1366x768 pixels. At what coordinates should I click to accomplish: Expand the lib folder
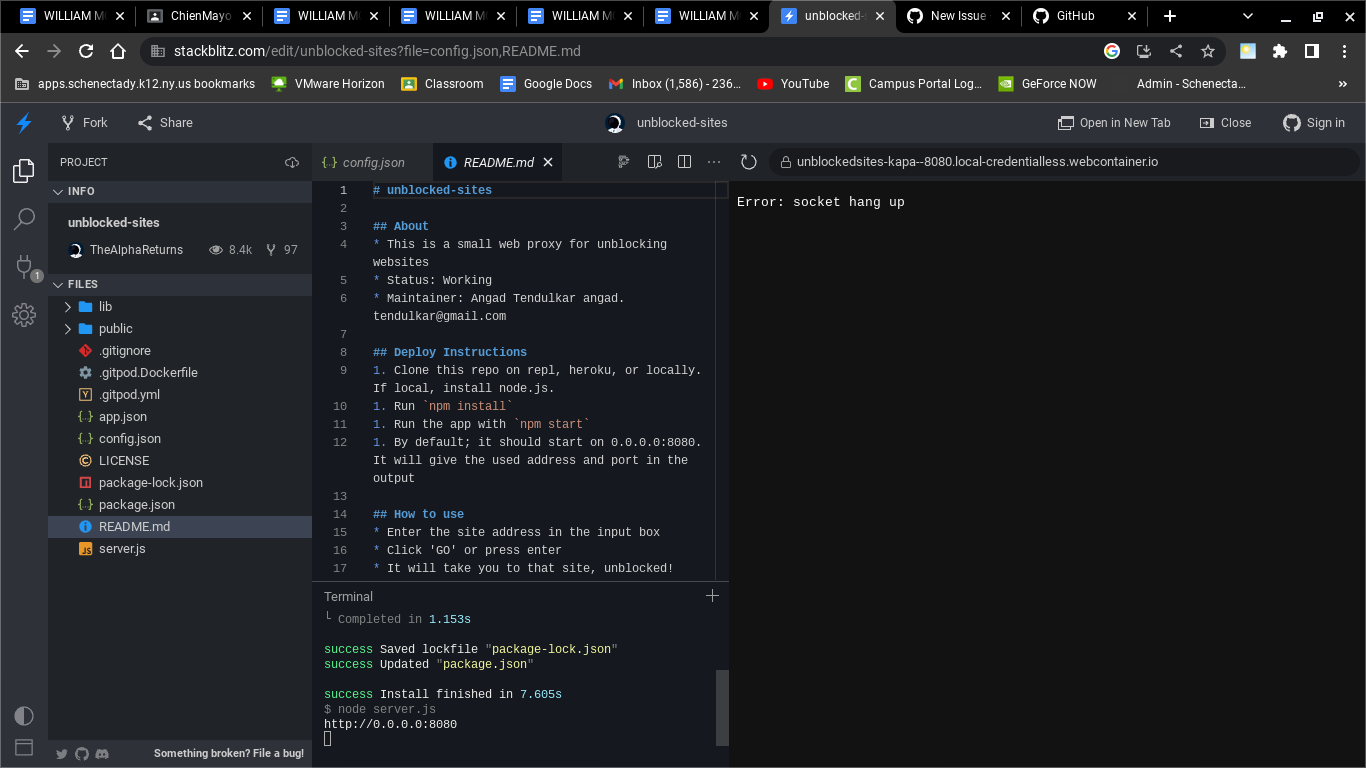coord(66,306)
